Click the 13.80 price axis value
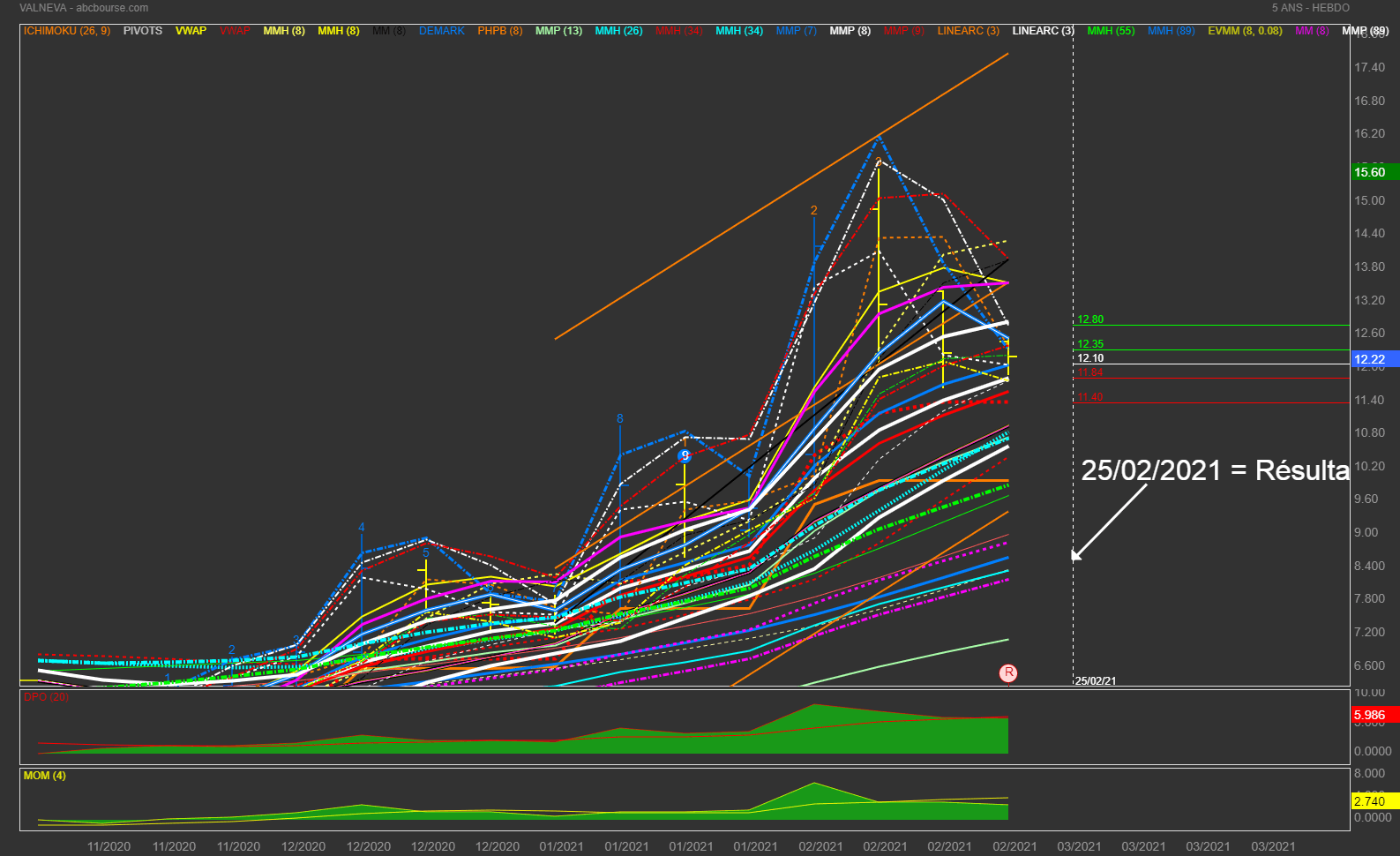 1369,267
